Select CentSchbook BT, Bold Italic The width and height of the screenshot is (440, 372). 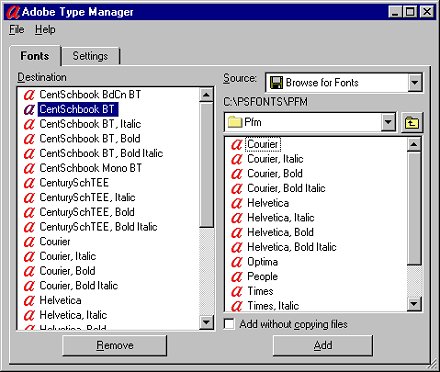pyautogui.click(x=101, y=153)
